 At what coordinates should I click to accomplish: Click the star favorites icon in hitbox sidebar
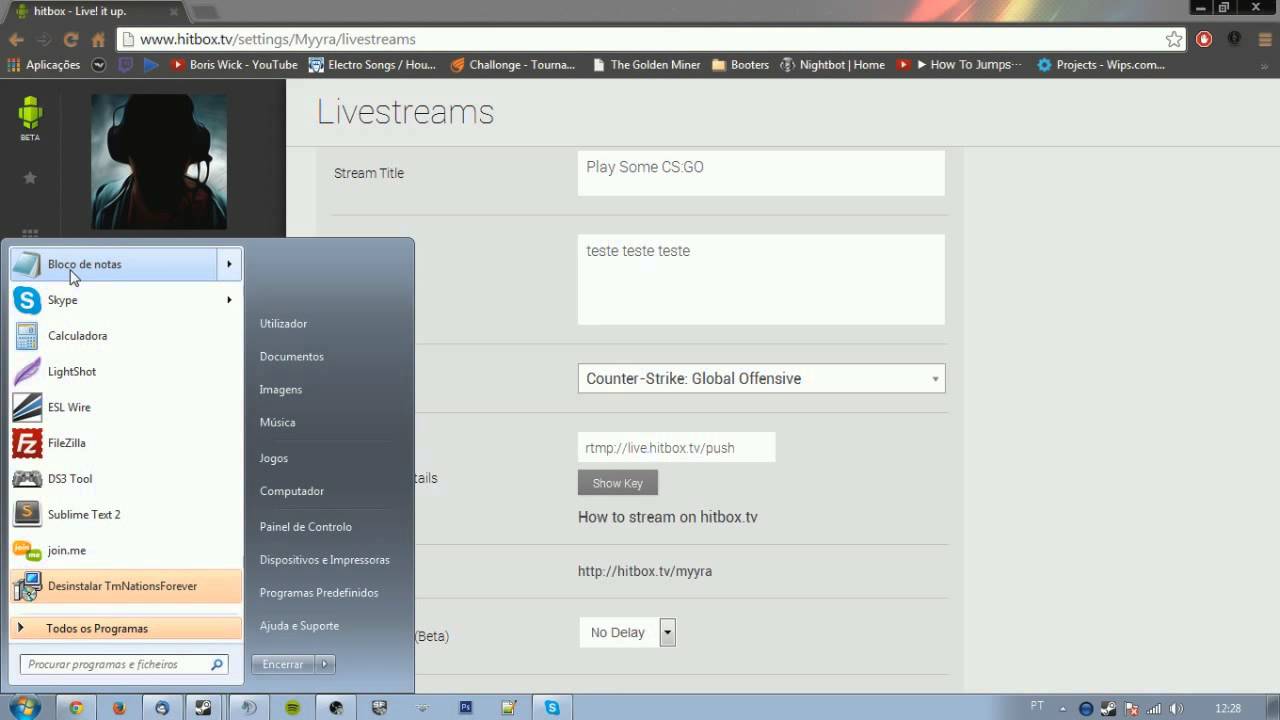click(30, 177)
